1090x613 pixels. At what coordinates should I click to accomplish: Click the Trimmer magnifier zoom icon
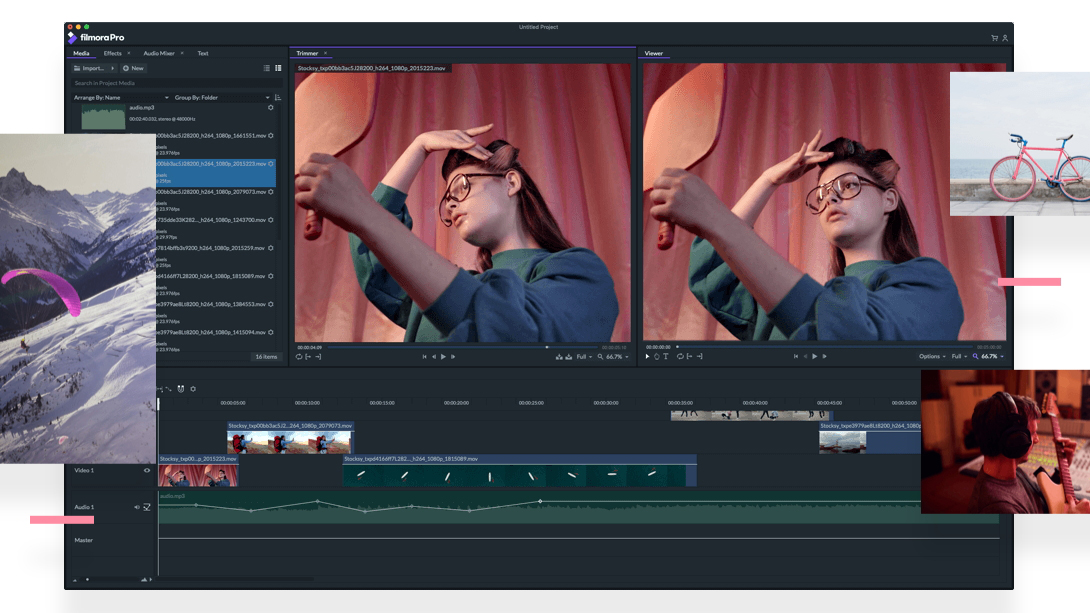coord(600,357)
